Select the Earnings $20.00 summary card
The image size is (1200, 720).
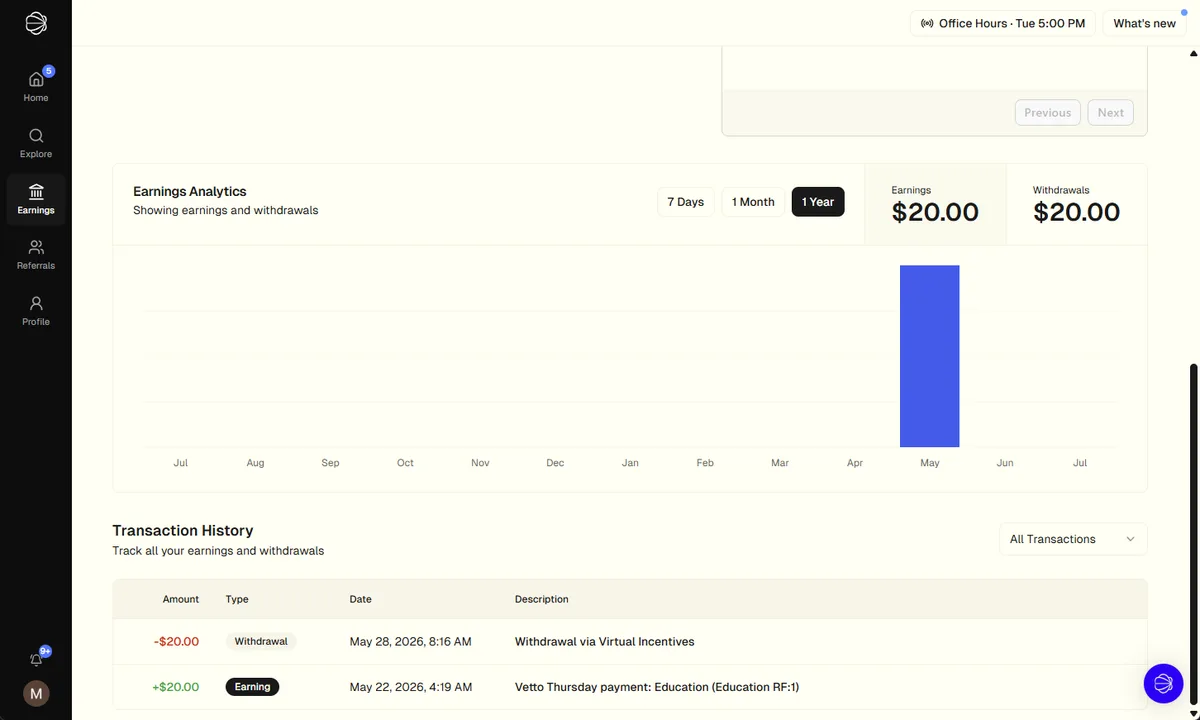pyautogui.click(x=935, y=204)
